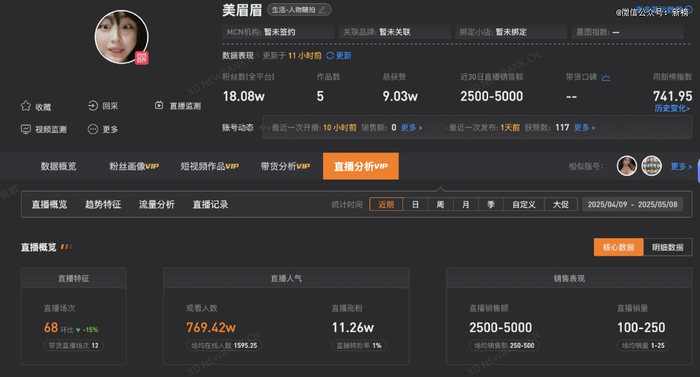The height and width of the screenshot is (377, 700).
Task: Open the 带货分析 tab
Action: pos(285,166)
